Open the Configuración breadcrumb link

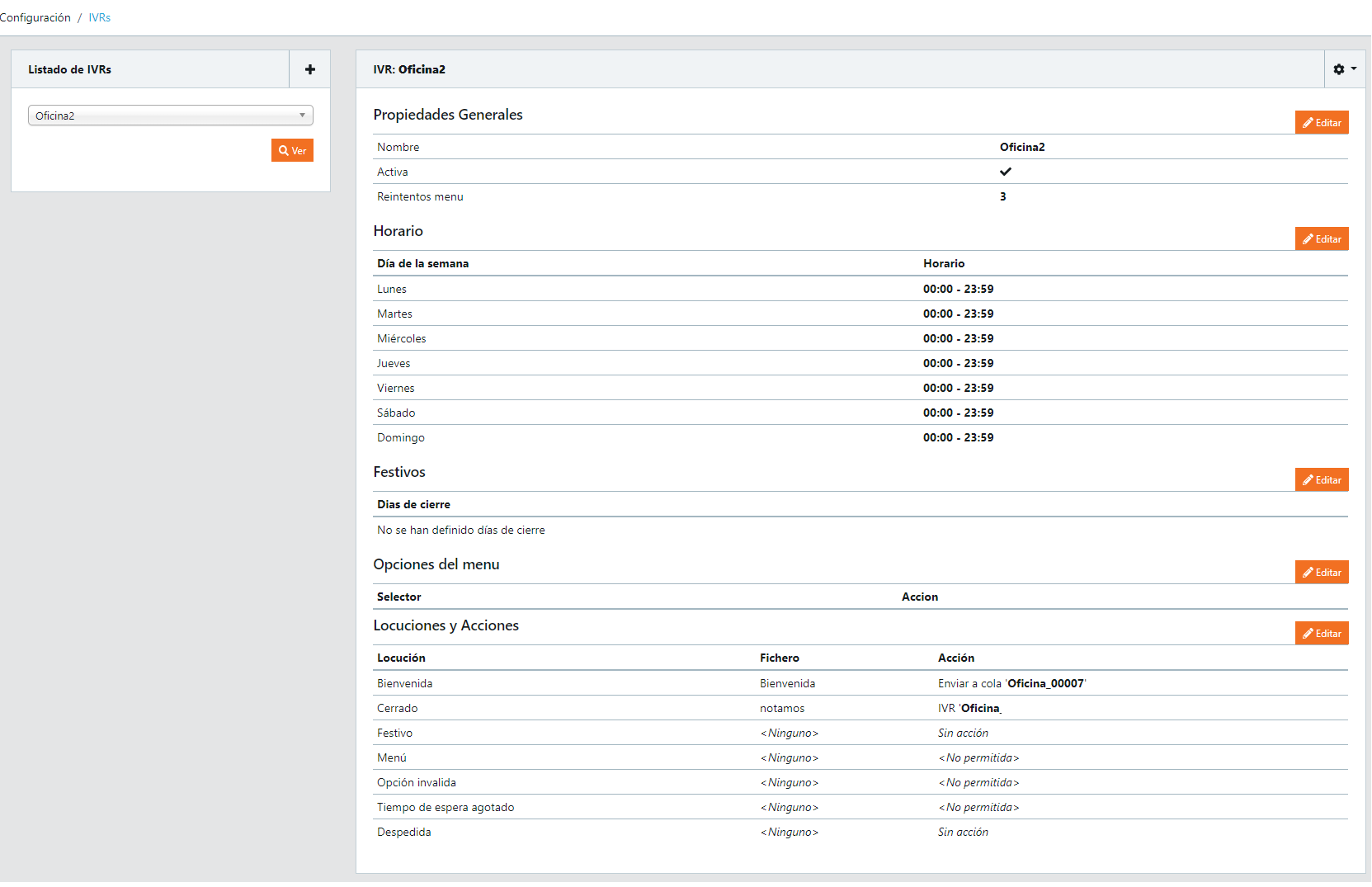coord(35,17)
